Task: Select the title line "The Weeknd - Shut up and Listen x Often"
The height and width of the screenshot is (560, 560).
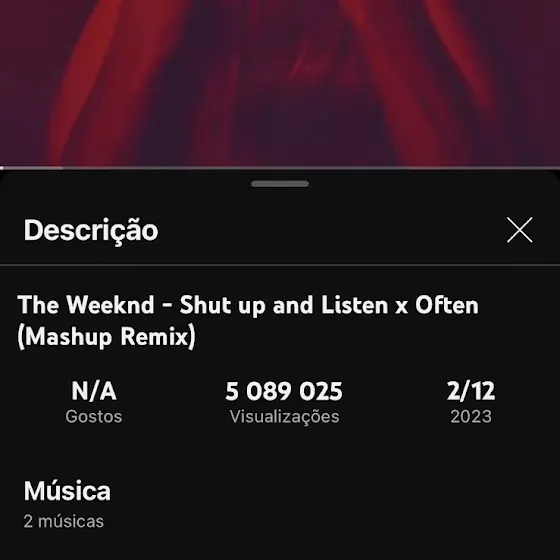Action: tap(248, 305)
